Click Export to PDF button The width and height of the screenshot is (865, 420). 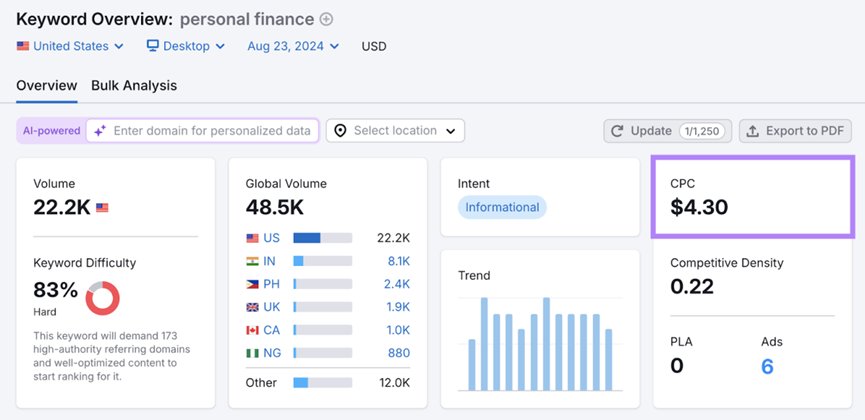(795, 131)
